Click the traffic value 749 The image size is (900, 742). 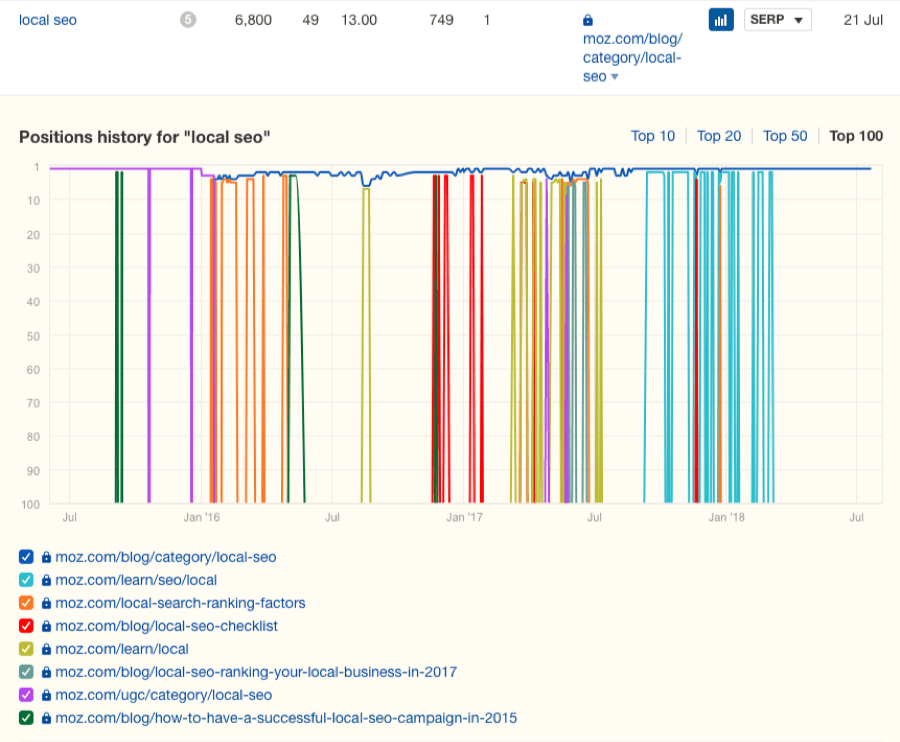coord(441,20)
